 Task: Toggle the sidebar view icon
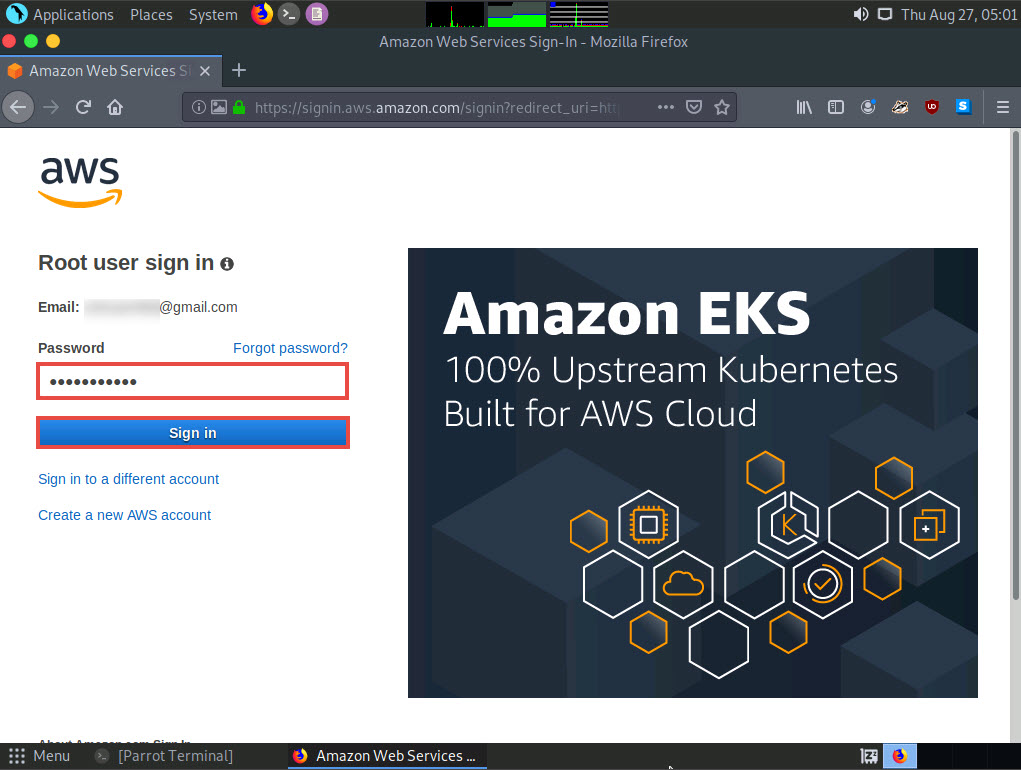pos(836,107)
